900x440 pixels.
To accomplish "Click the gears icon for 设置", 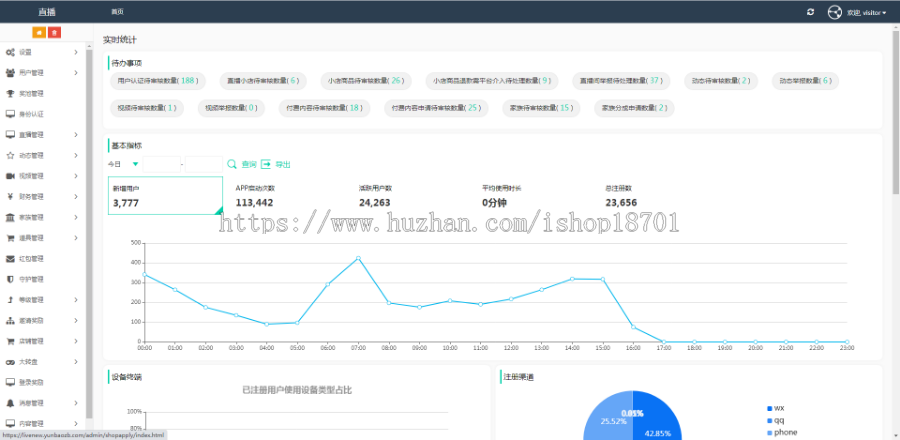I will pos(10,52).
